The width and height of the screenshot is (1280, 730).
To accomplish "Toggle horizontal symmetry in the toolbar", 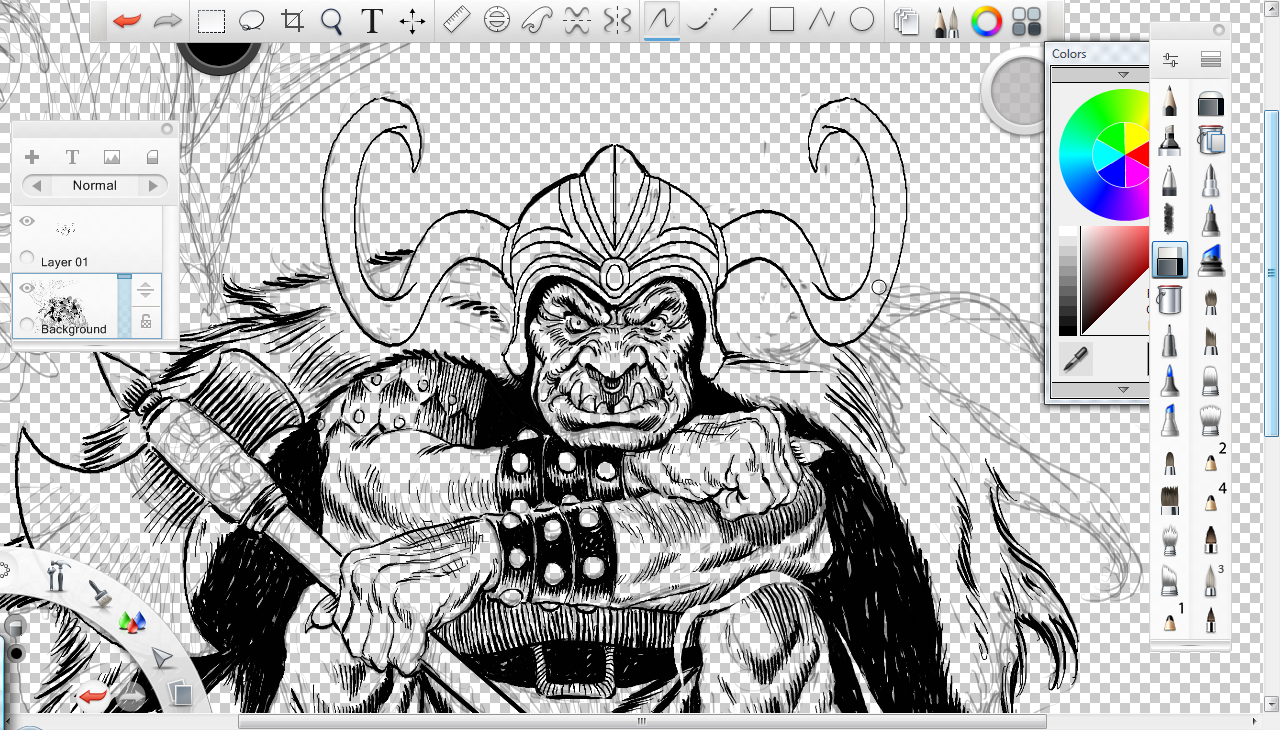I will coord(577,20).
